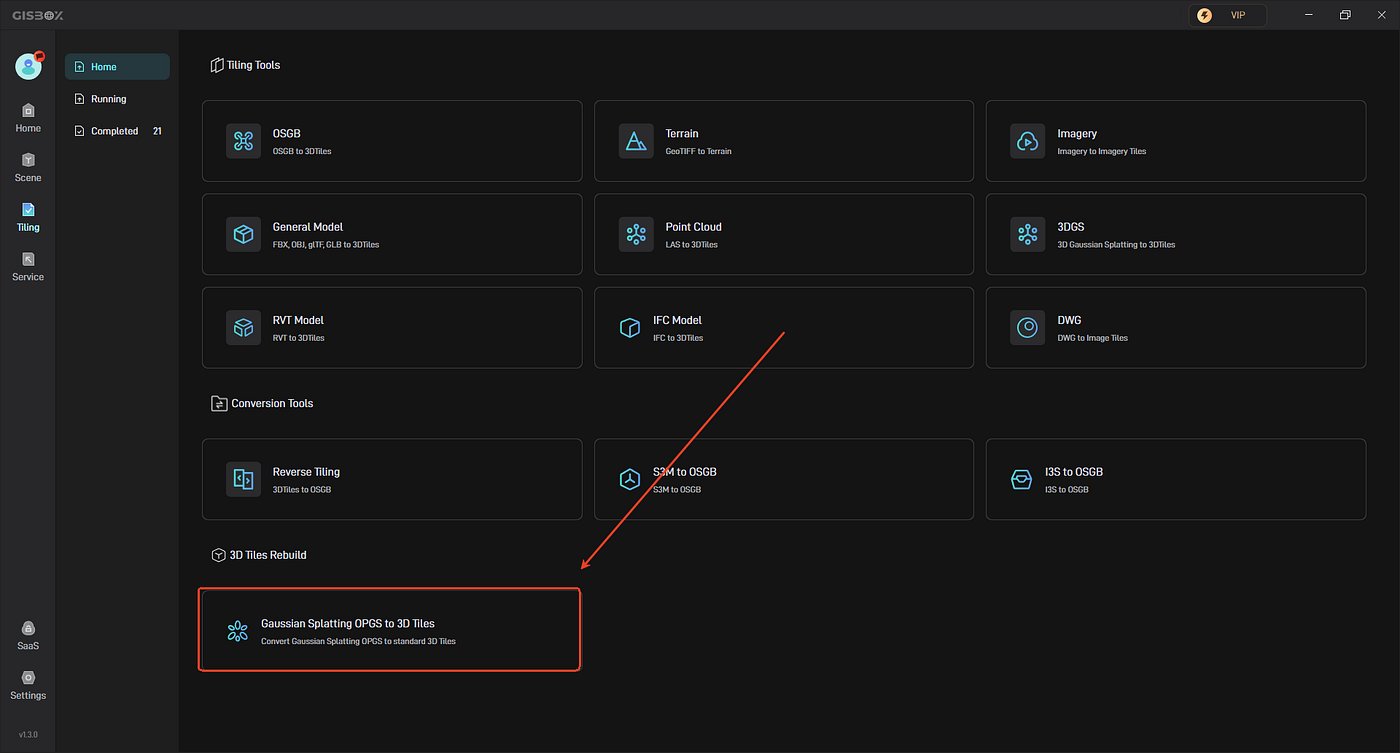Show the Running tasks list
Screen dimensions: 1400x753
click(x=117, y=99)
